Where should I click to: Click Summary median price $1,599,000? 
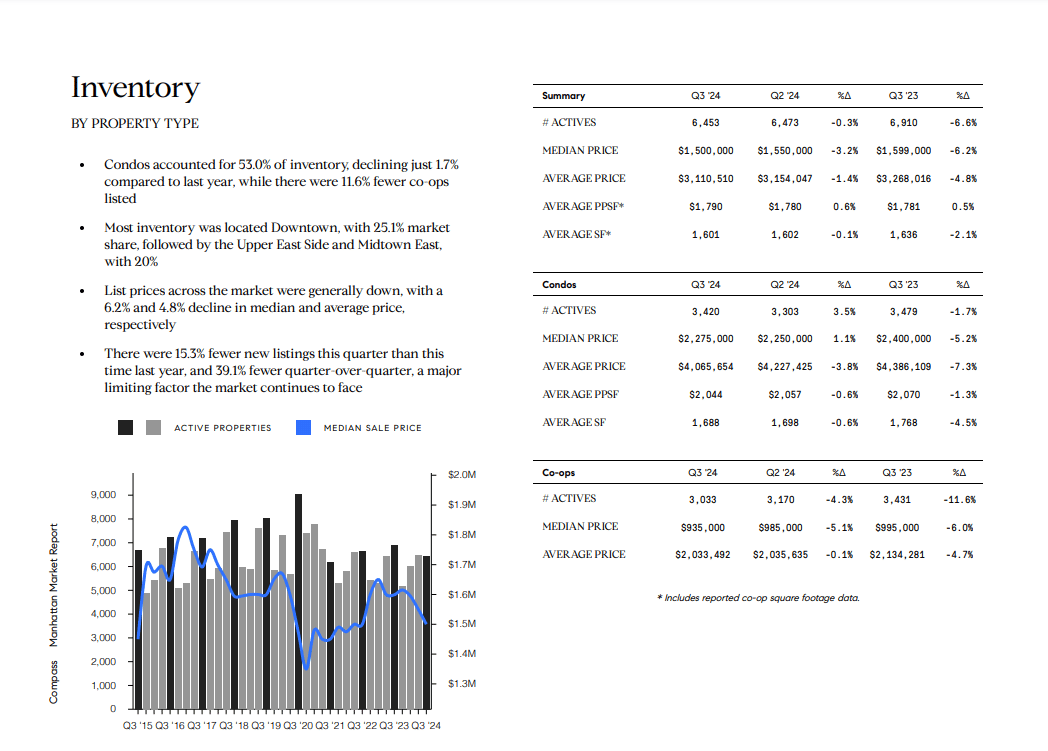(x=904, y=151)
